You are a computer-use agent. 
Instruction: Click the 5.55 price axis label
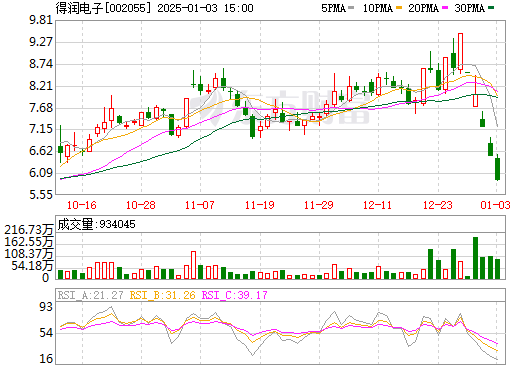pos(41,194)
